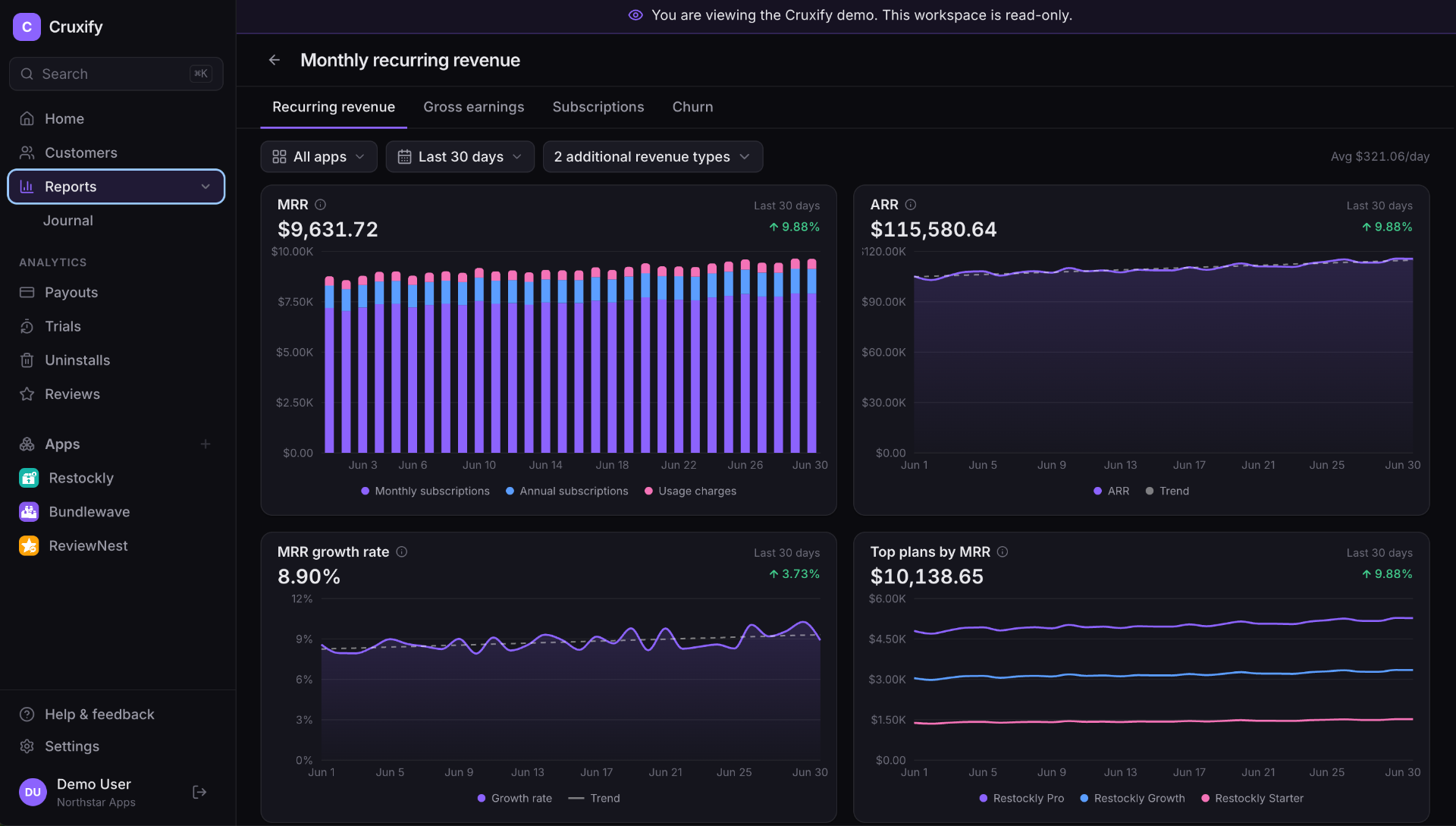Open Customers page

[116, 153]
